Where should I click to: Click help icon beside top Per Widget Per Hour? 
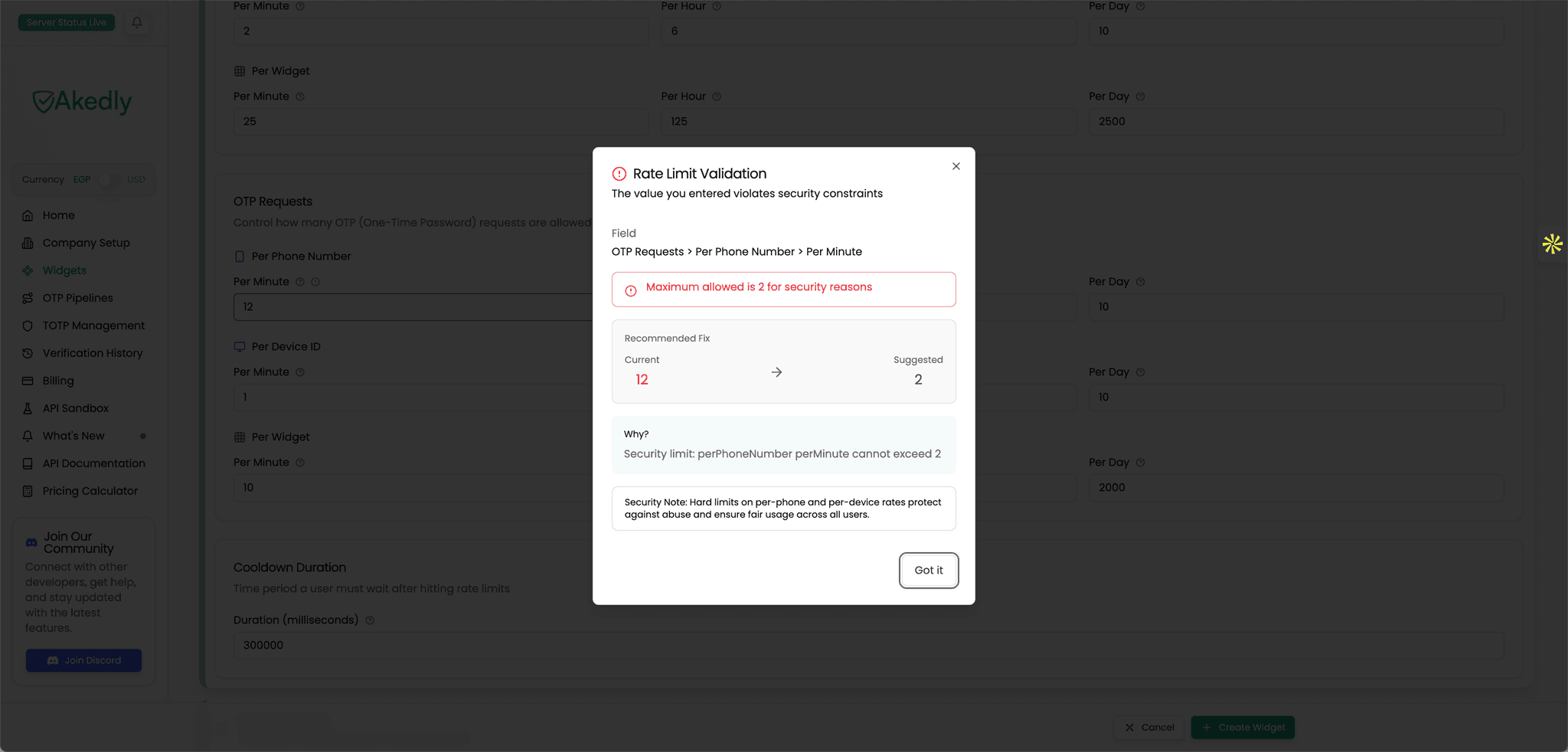(717, 96)
